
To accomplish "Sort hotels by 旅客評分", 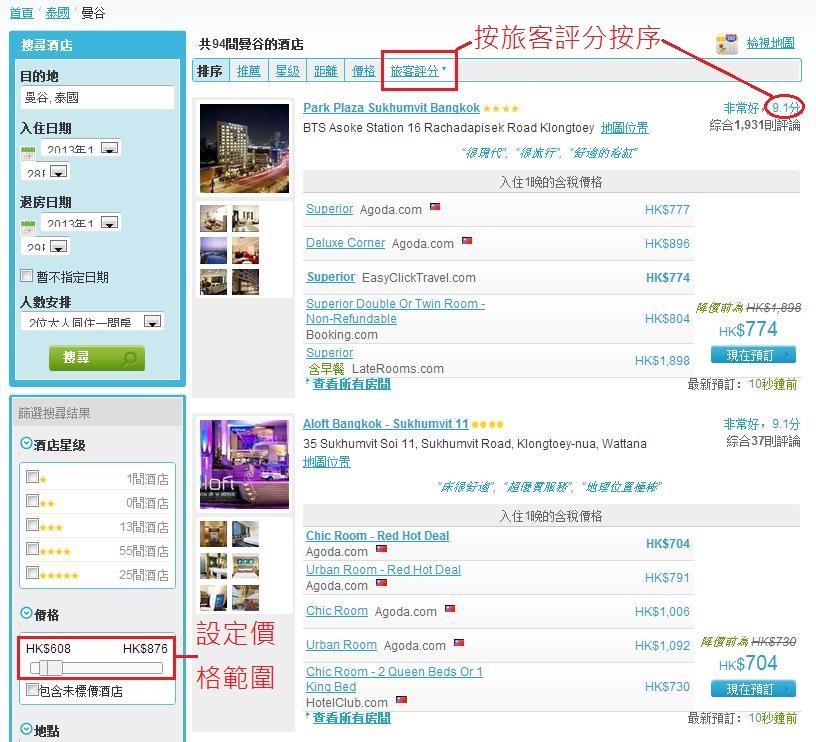I will click(x=415, y=71).
